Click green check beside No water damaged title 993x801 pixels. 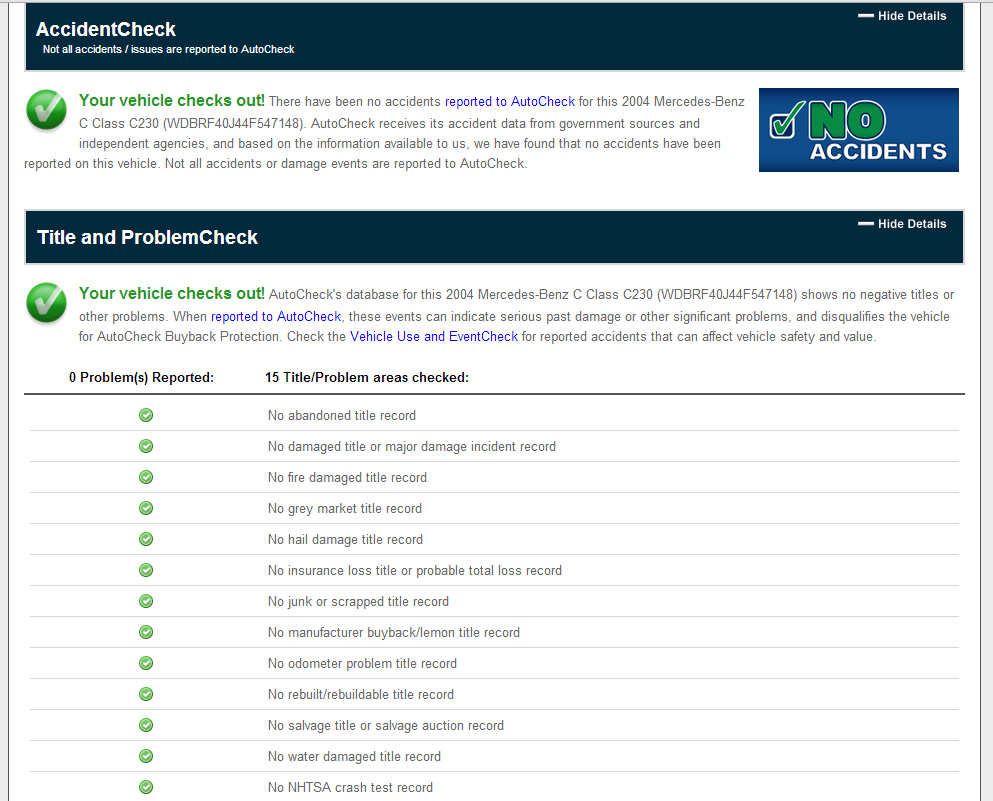tap(146, 757)
